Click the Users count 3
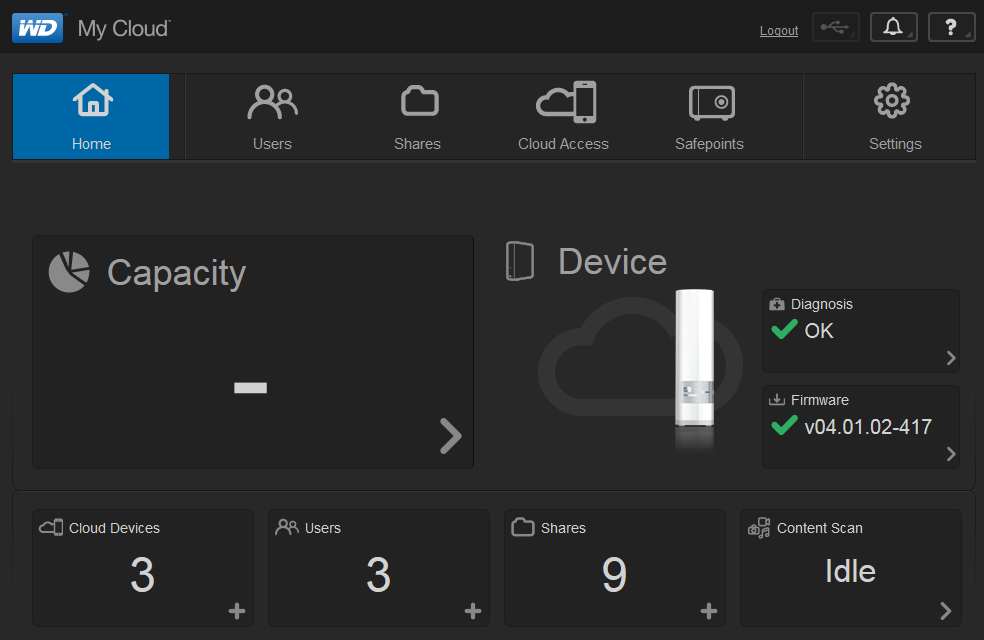Viewport: 984px width, 640px height. [378, 575]
